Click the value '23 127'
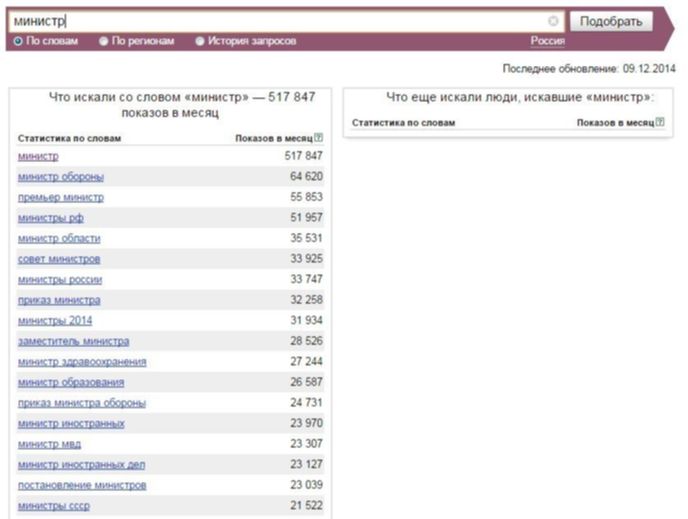The image size is (688, 519). point(306,465)
